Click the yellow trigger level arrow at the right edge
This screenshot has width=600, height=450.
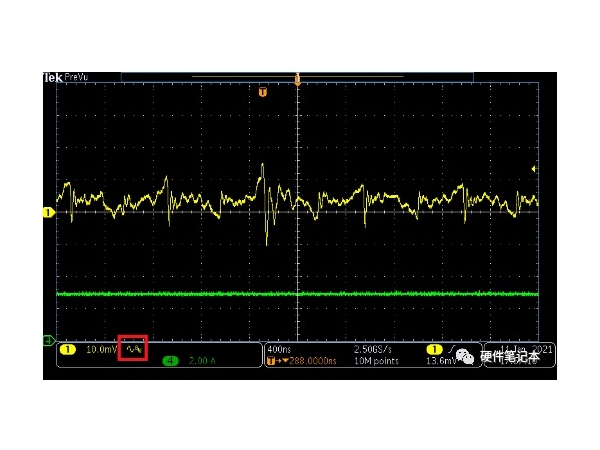click(535, 169)
